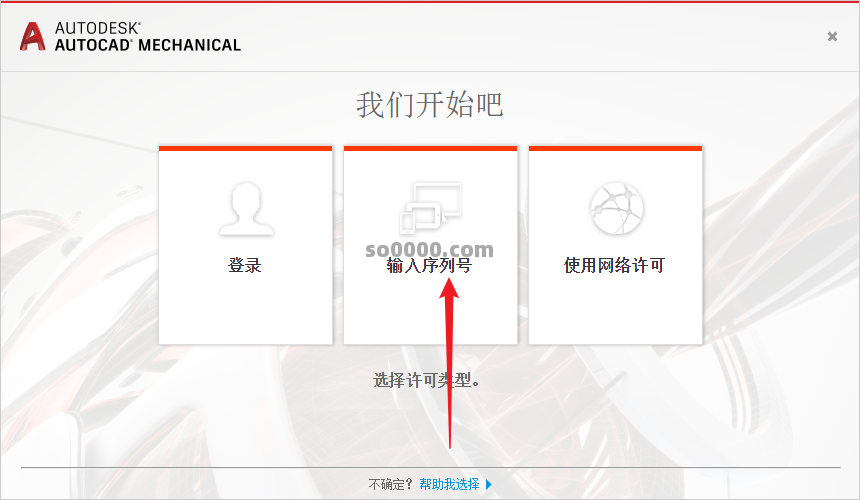Click the AUTODESK wordmark in the header
Screen dimensions: 860x500
point(98,29)
